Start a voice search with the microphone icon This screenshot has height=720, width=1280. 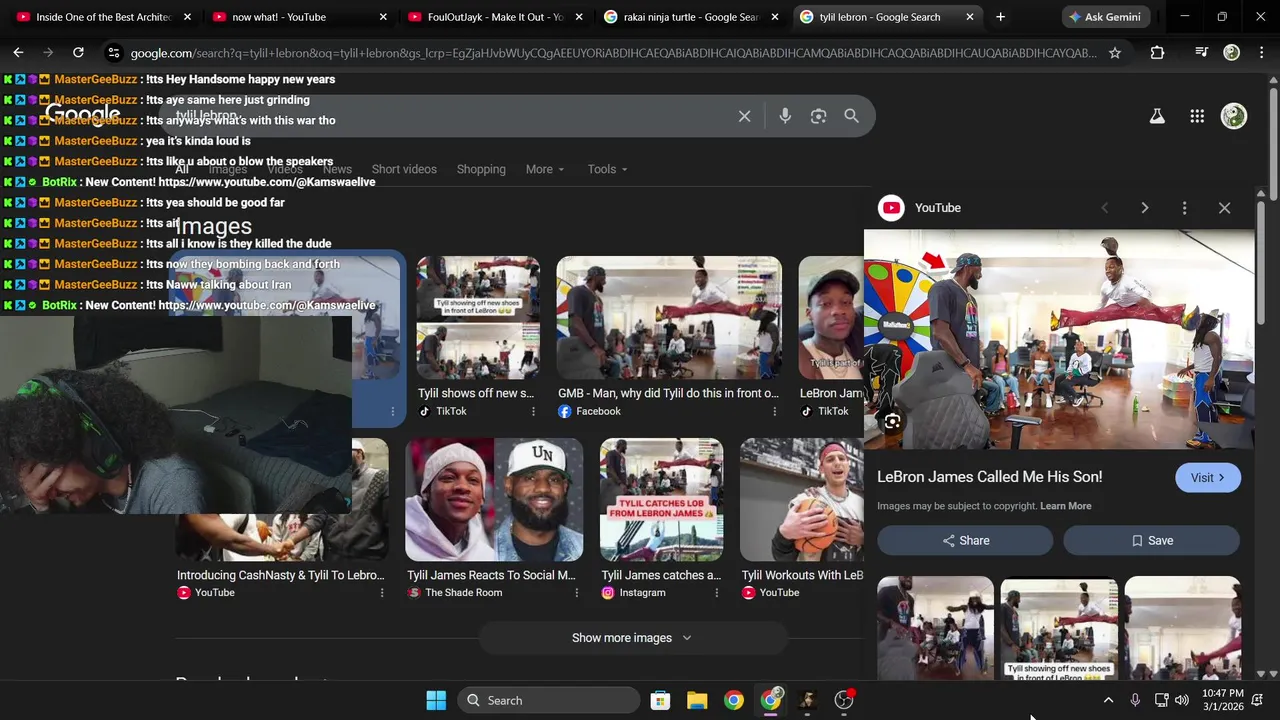(785, 116)
